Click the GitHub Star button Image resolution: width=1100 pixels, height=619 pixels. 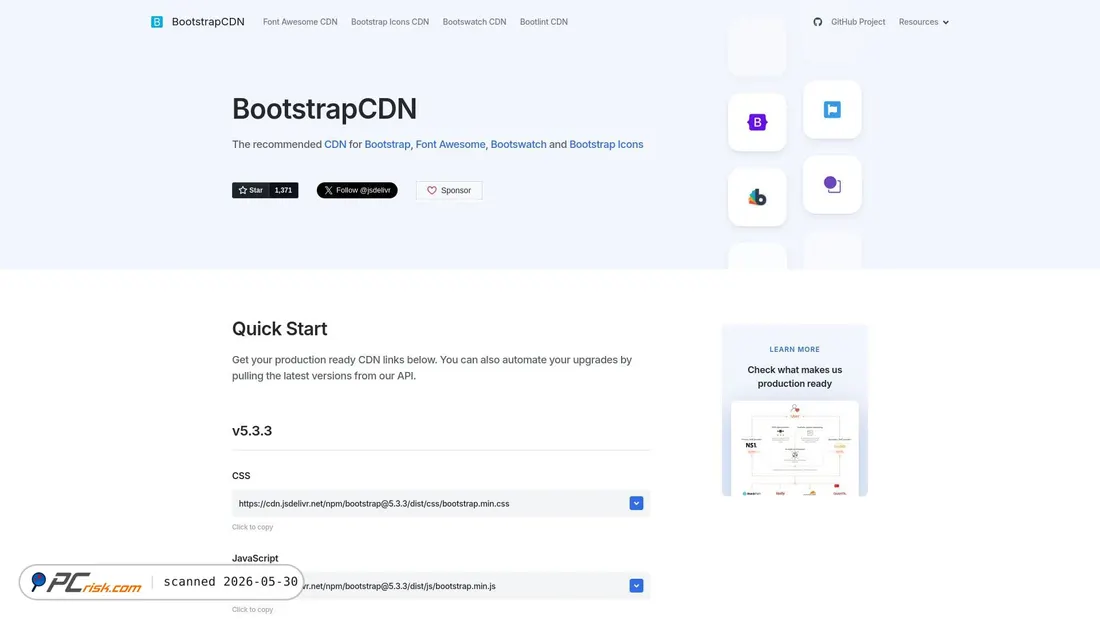coord(251,190)
